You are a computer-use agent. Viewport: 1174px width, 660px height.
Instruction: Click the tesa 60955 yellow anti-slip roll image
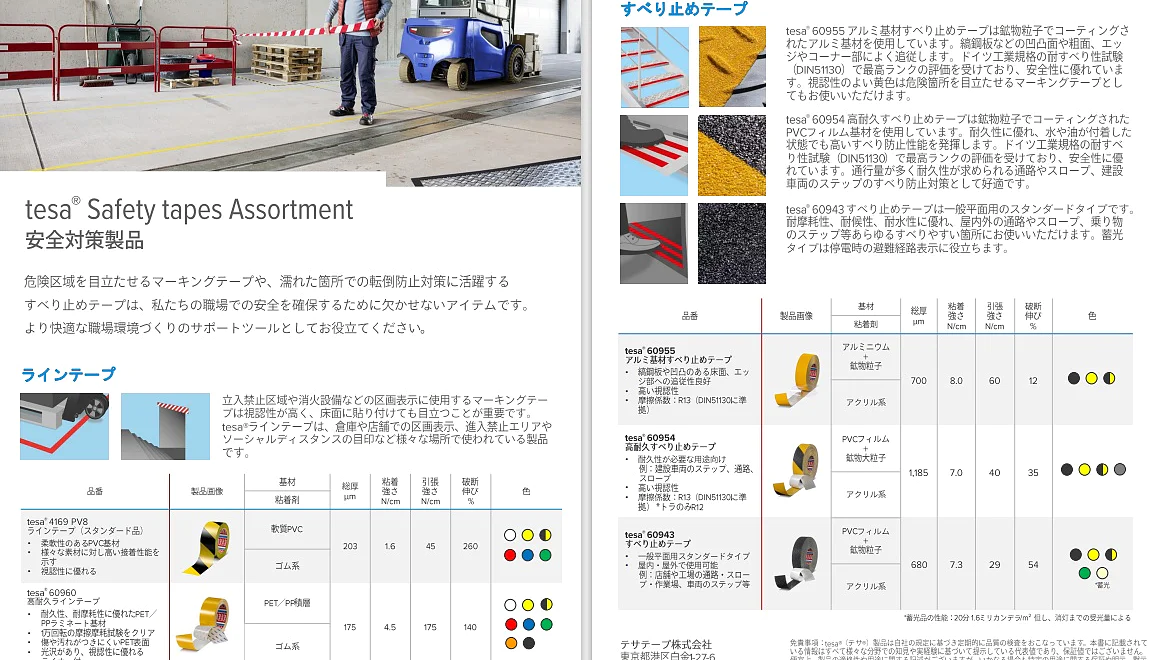(x=796, y=380)
